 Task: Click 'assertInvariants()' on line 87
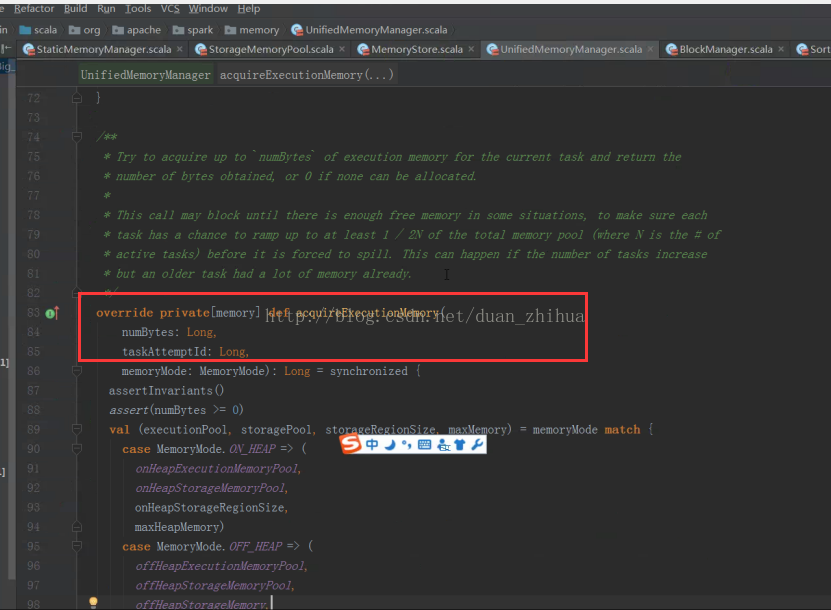pos(166,391)
